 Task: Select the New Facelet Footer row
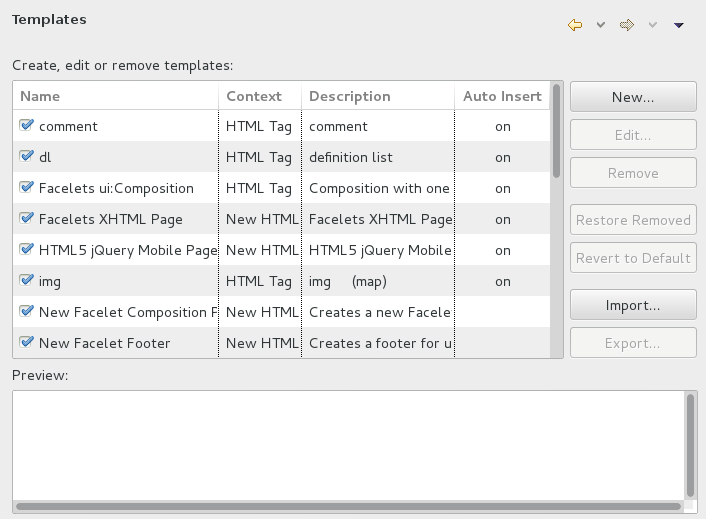[x=105, y=343]
